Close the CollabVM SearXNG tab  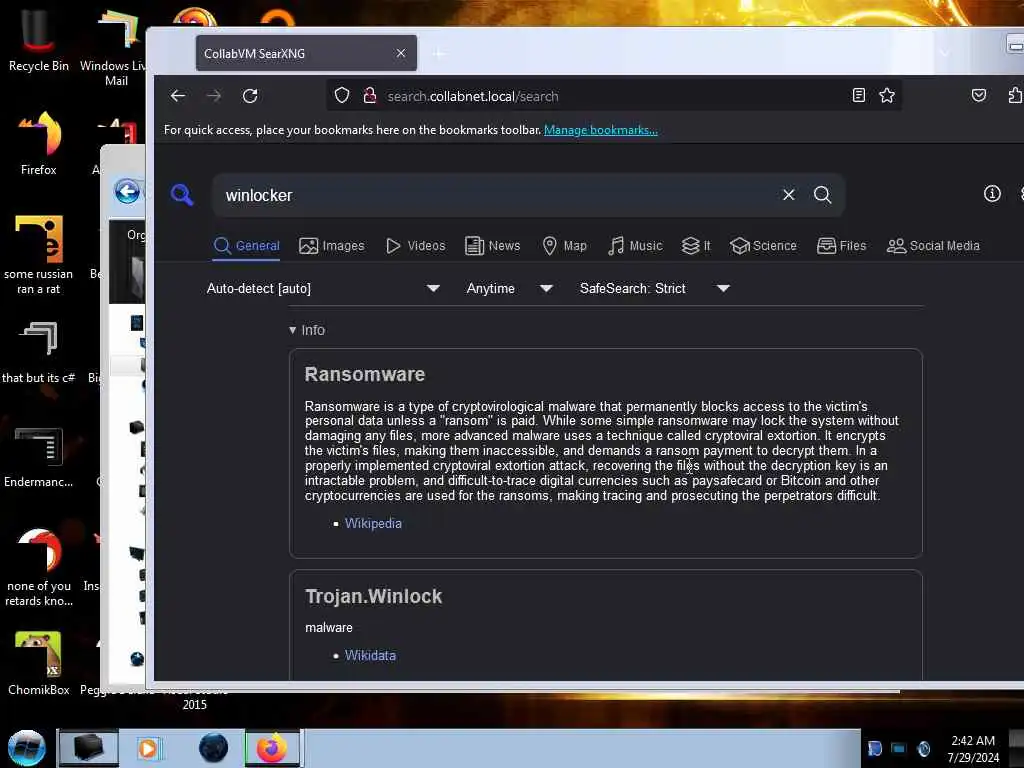(x=401, y=53)
